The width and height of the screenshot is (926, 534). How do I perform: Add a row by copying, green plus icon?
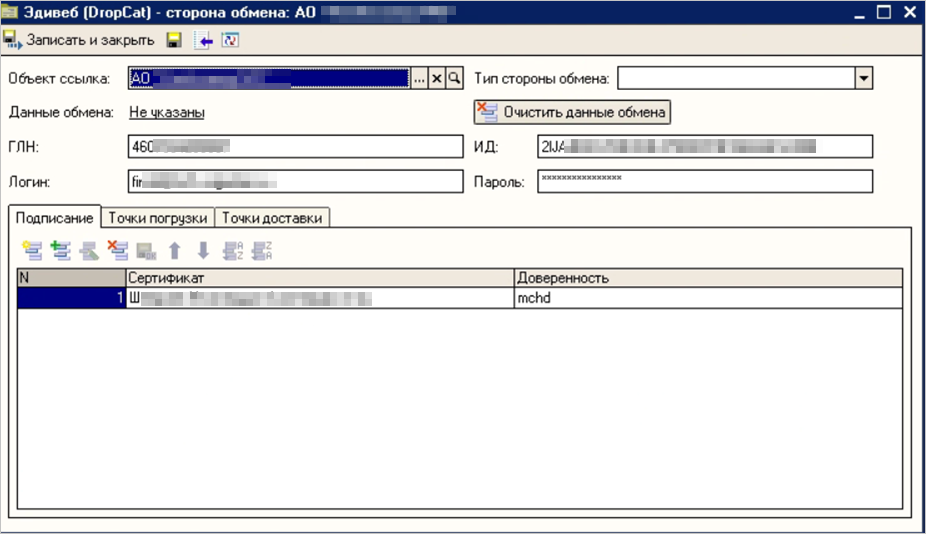(60, 250)
